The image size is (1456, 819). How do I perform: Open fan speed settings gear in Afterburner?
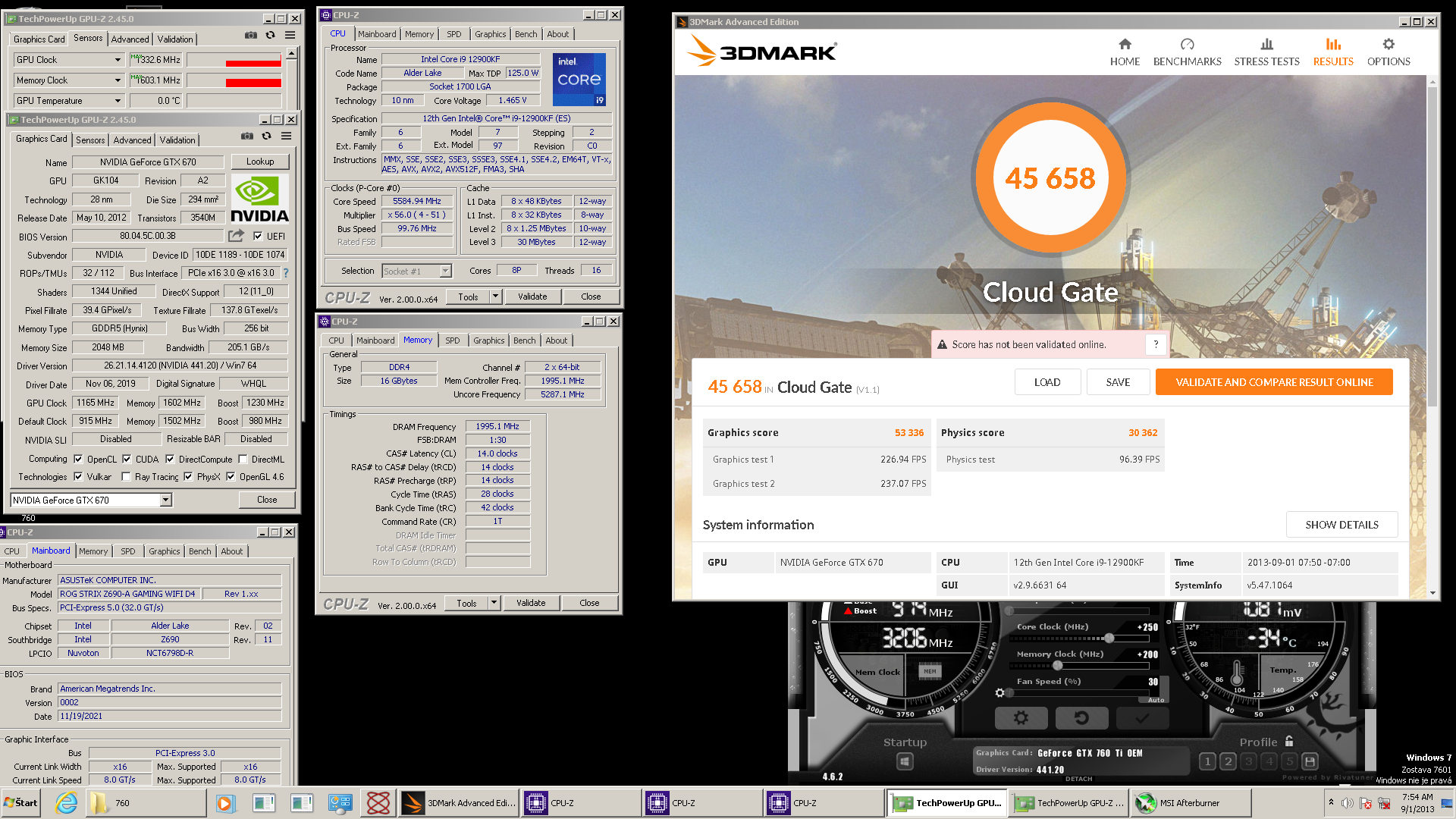pos(999,693)
